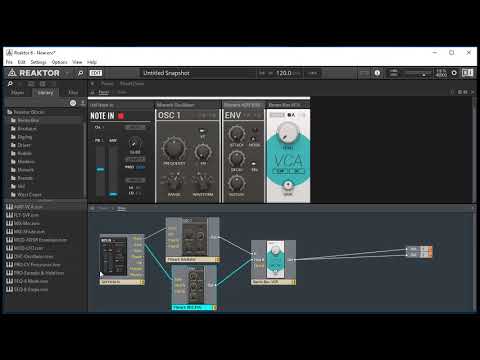
Task: Open the REAKTOR main menu dropdown arrow
Action: pyautogui.click(x=67, y=73)
